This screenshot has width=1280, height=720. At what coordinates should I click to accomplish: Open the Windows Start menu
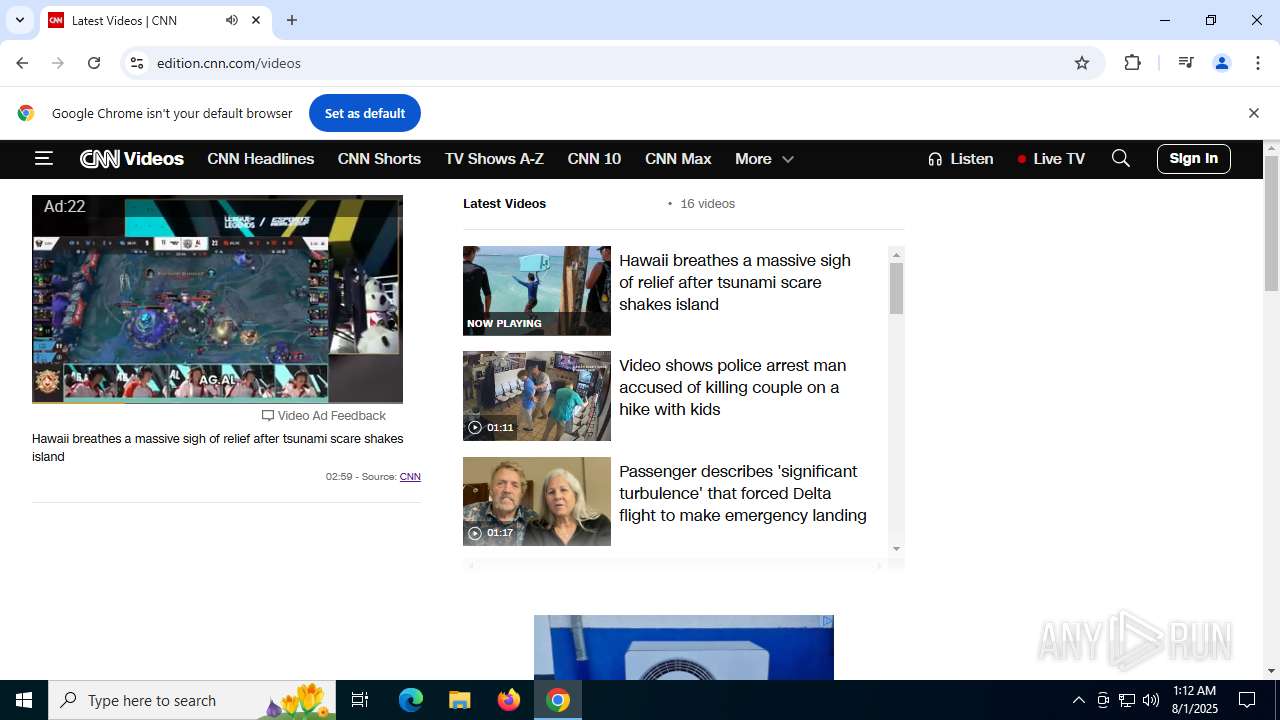click(24, 700)
